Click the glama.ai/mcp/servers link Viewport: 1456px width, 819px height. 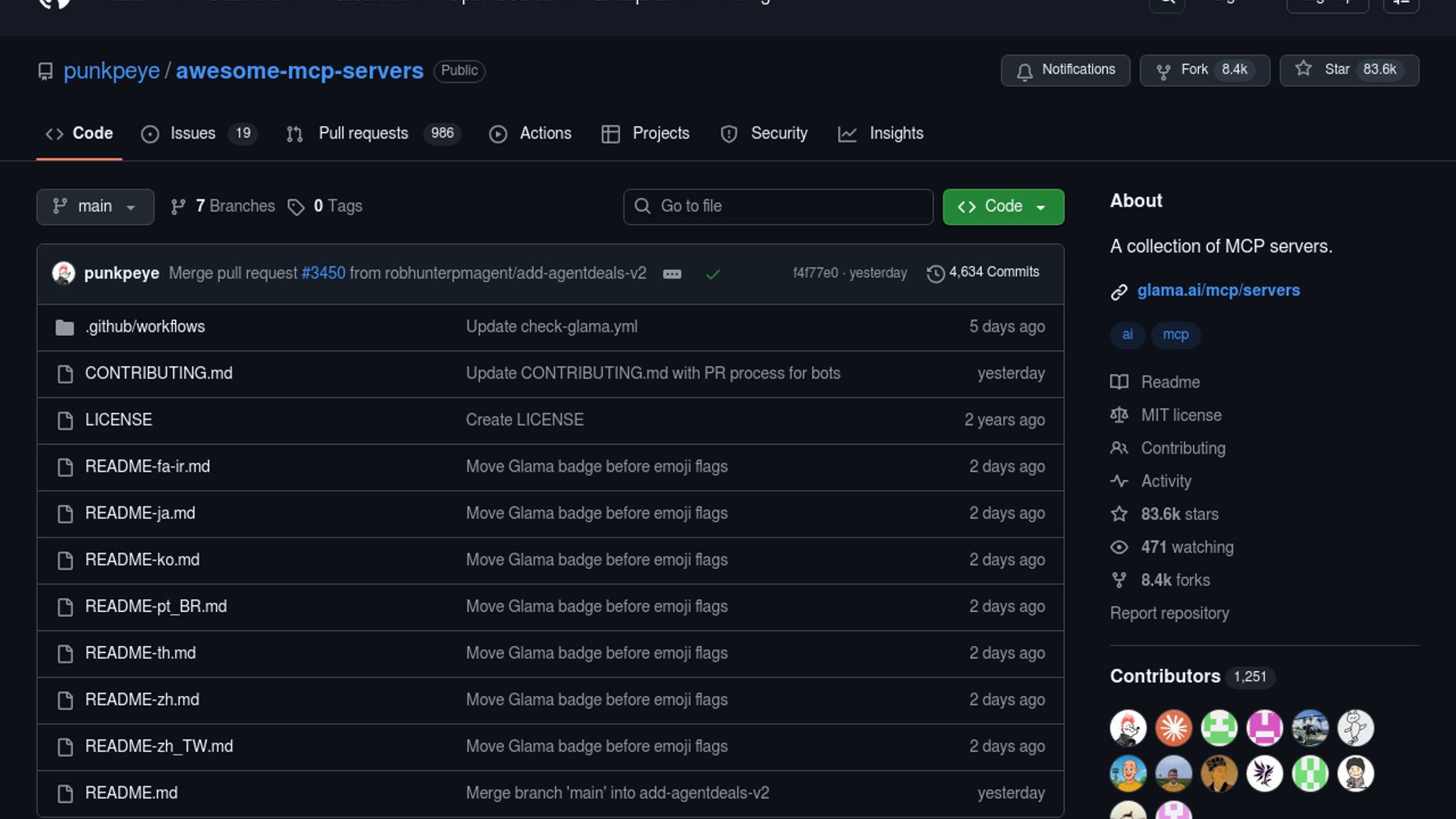1218,290
